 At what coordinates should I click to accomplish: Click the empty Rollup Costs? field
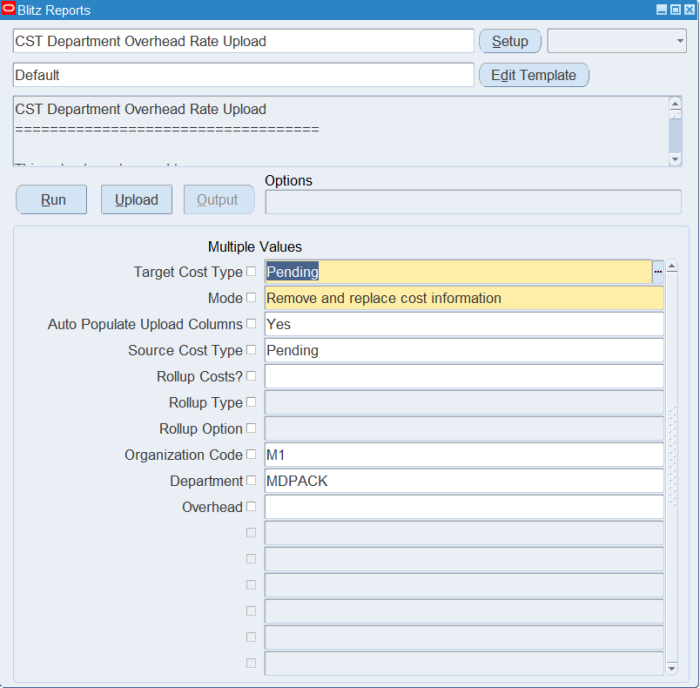464,376
